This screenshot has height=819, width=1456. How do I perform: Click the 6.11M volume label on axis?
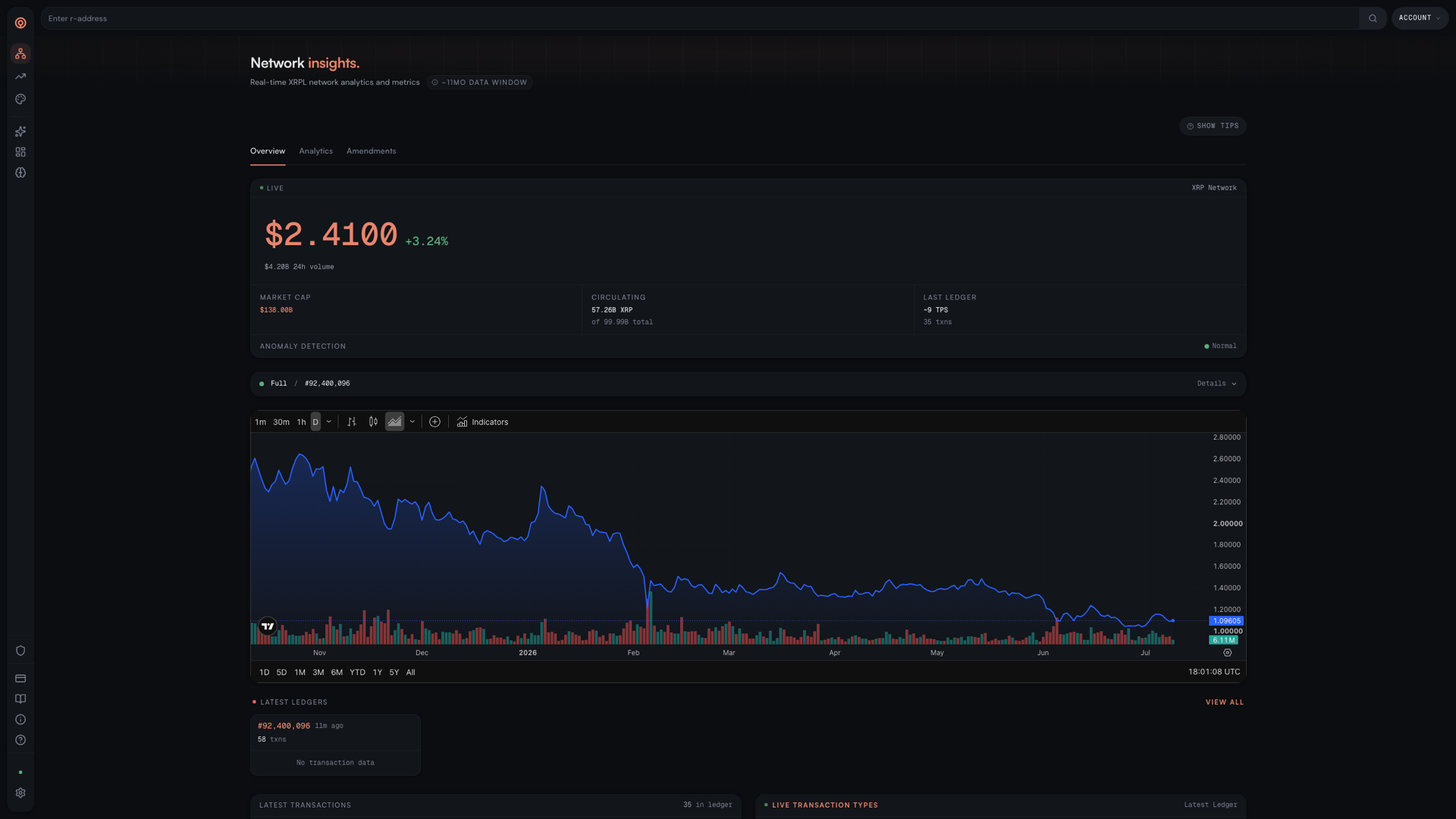coord(1224,640)
